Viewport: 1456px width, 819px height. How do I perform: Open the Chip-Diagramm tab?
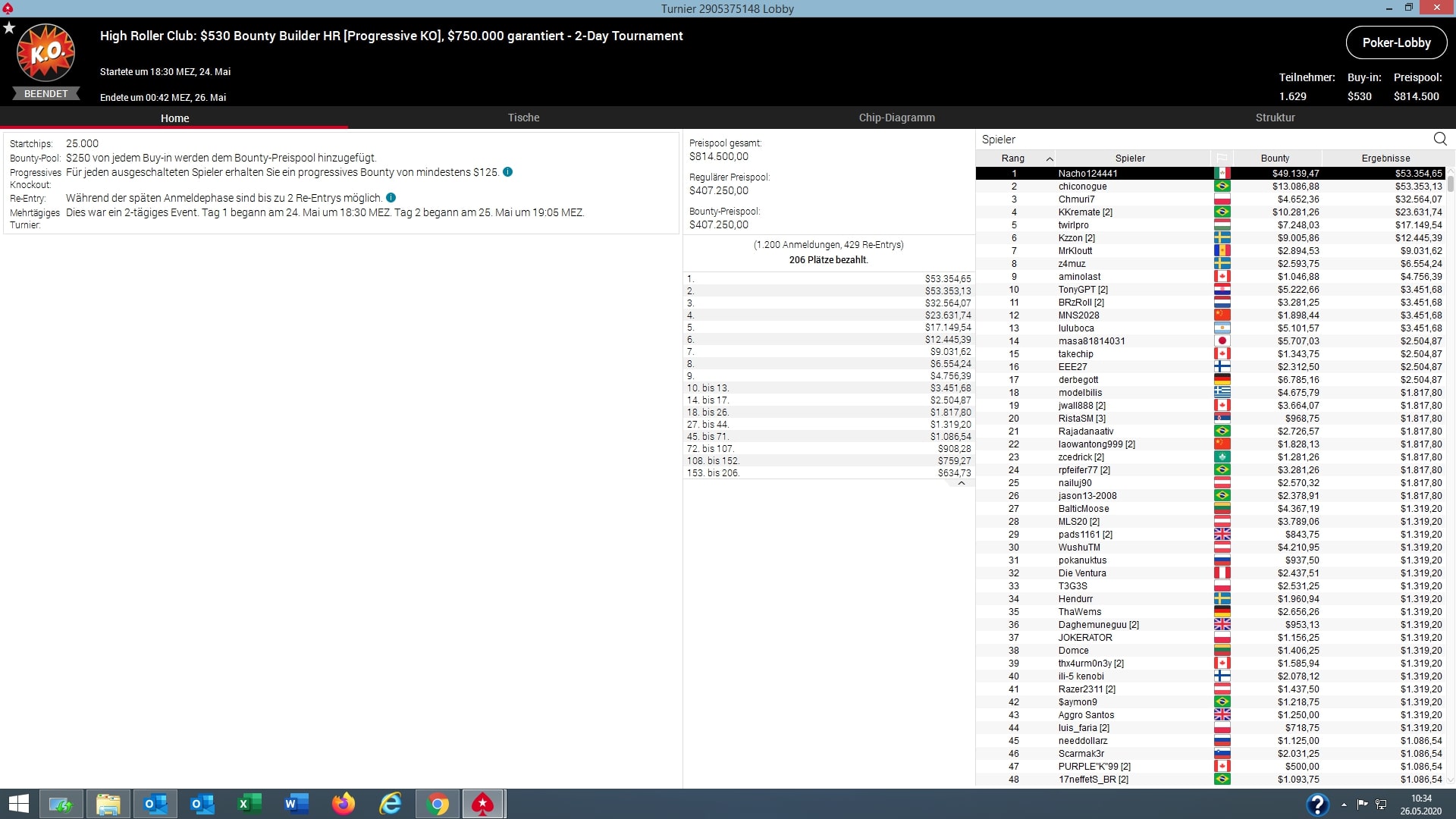tap(896, 118)
